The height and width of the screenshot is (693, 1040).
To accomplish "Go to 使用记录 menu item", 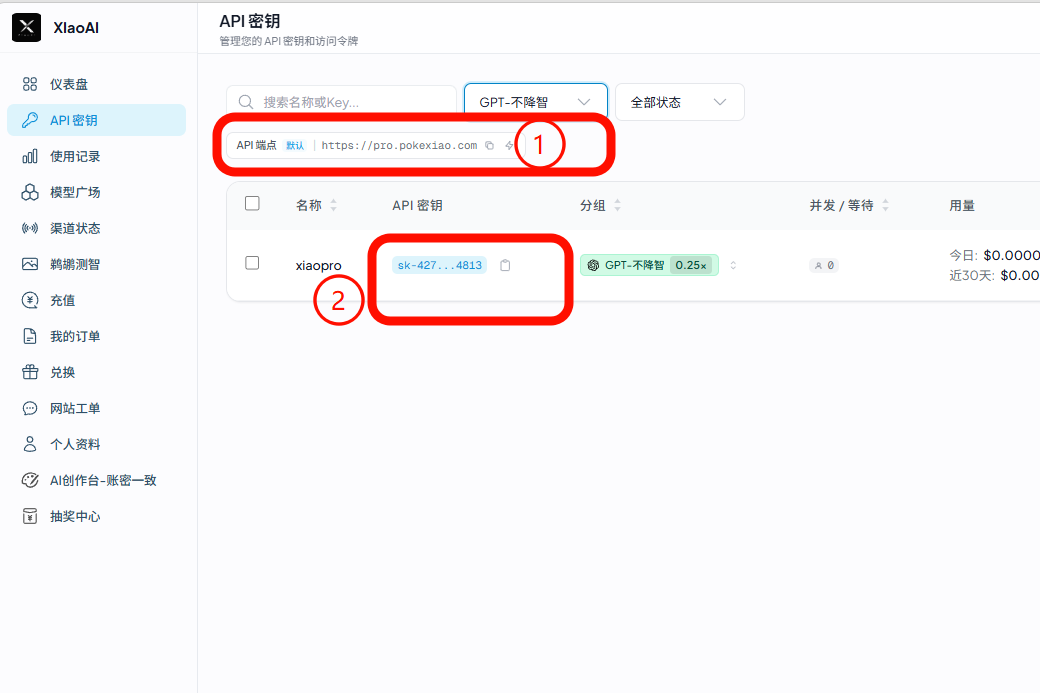I will point(96,157).
